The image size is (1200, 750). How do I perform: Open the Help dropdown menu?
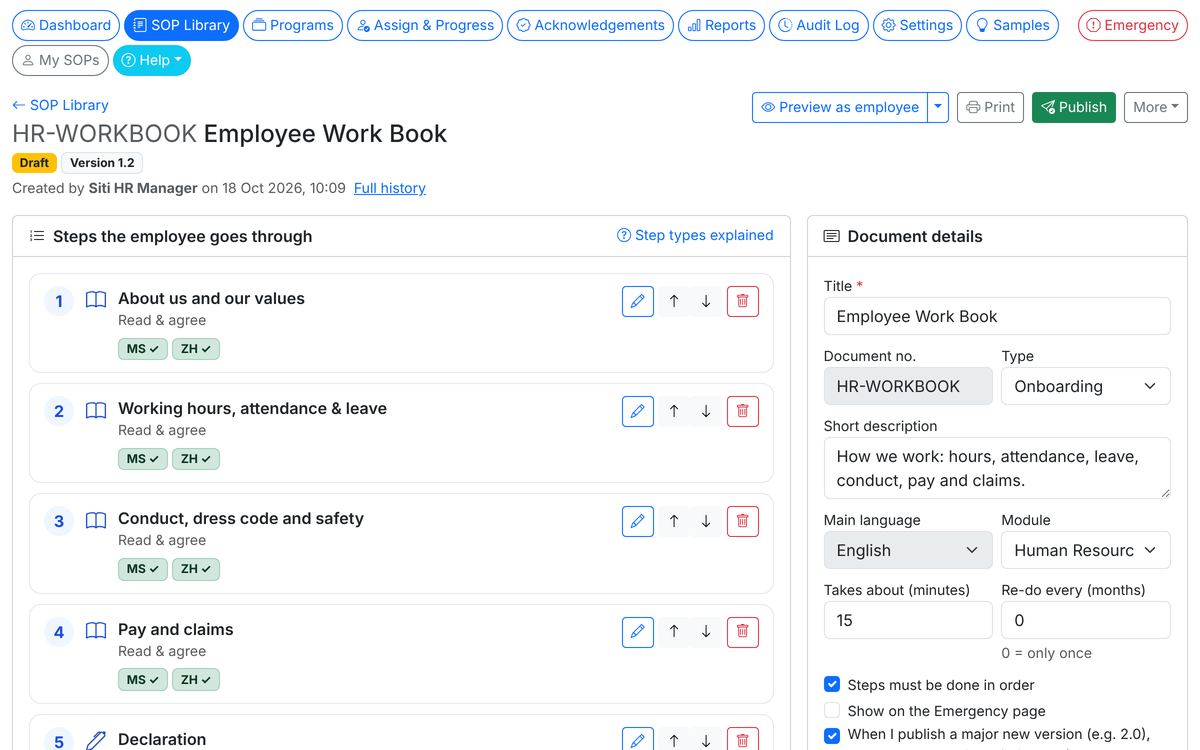click(152, 61)
